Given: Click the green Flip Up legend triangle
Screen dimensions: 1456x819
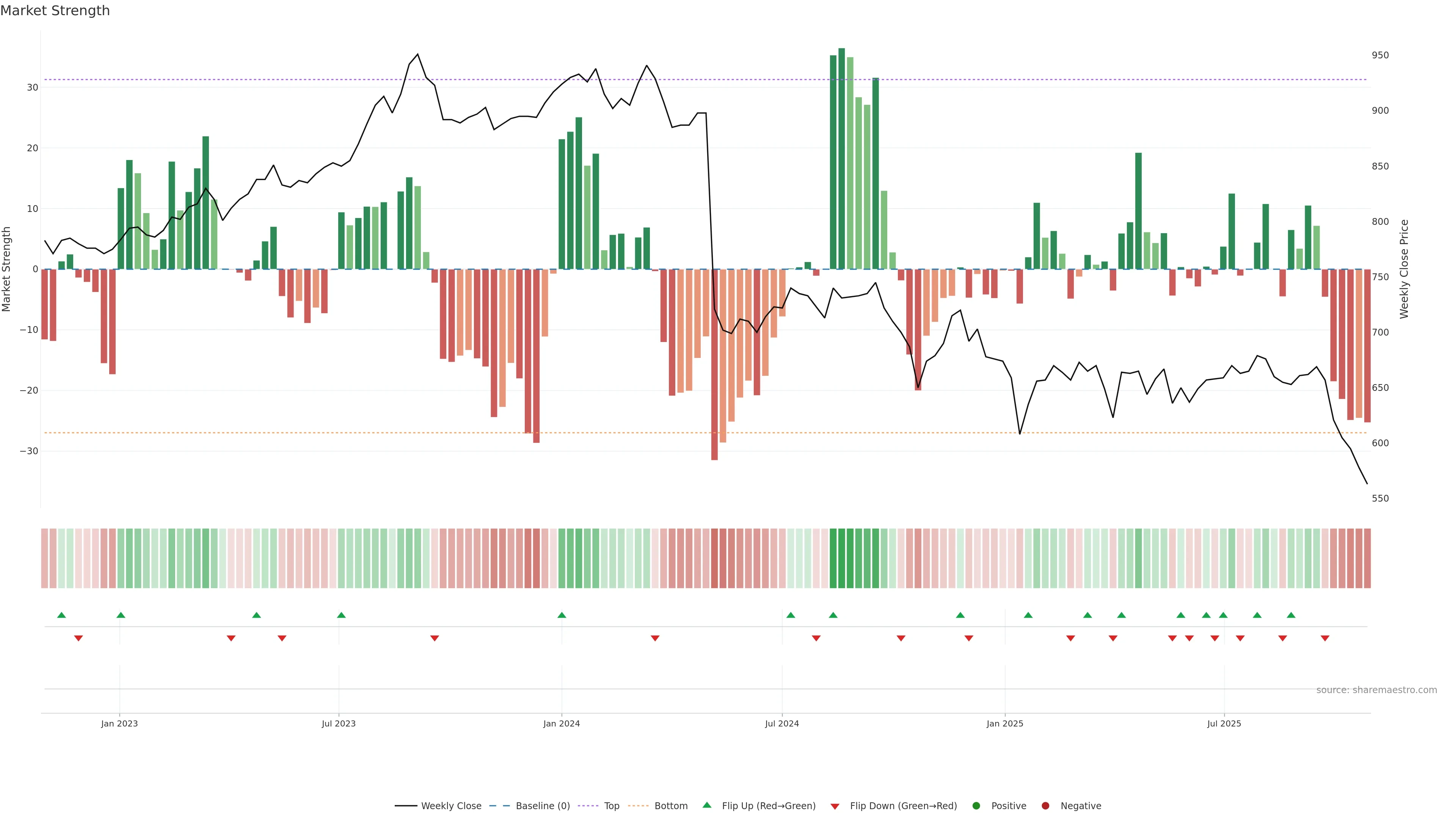Looking at the screenshot, I should tap(706, 805).
